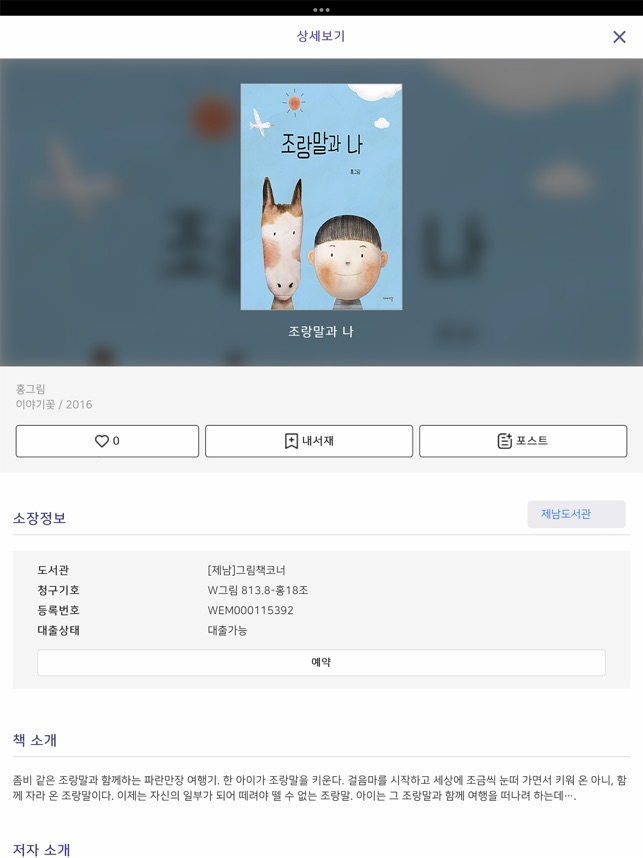Tap the 조랑말과 나 book cover image
The height and width of the screenshot is (858, 643).
[x=321, y=197]
